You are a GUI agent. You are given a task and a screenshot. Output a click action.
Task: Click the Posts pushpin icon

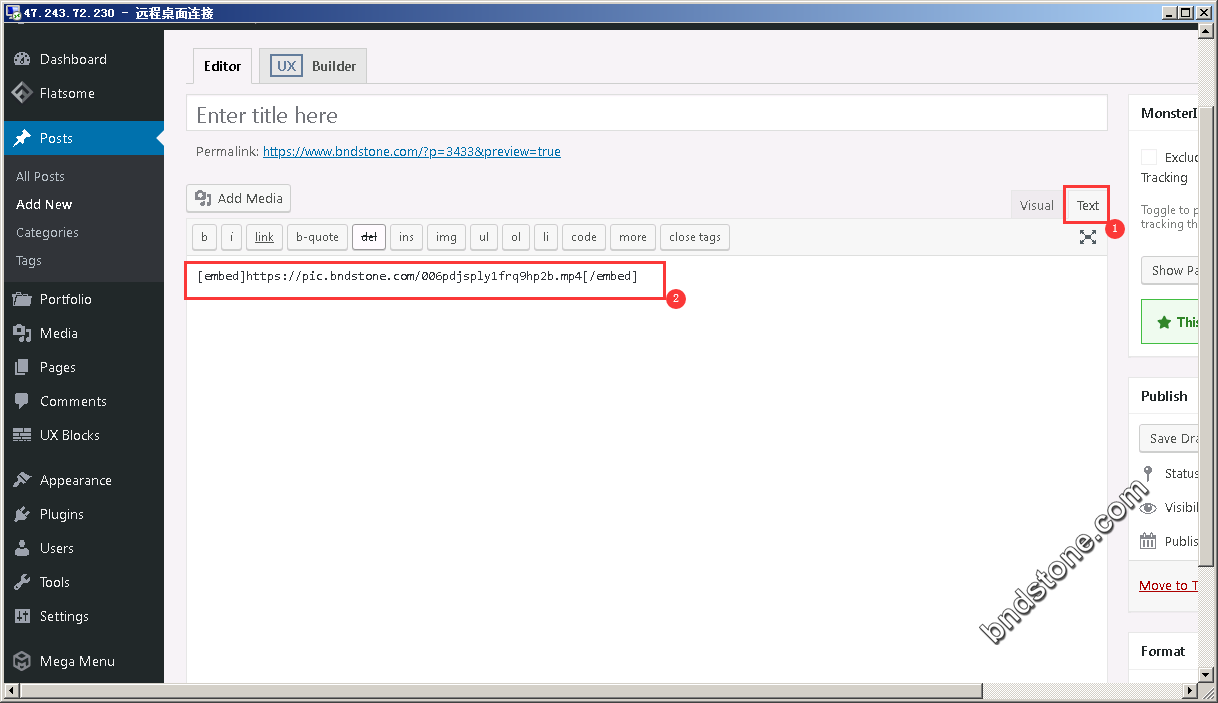tap(22, 138)
